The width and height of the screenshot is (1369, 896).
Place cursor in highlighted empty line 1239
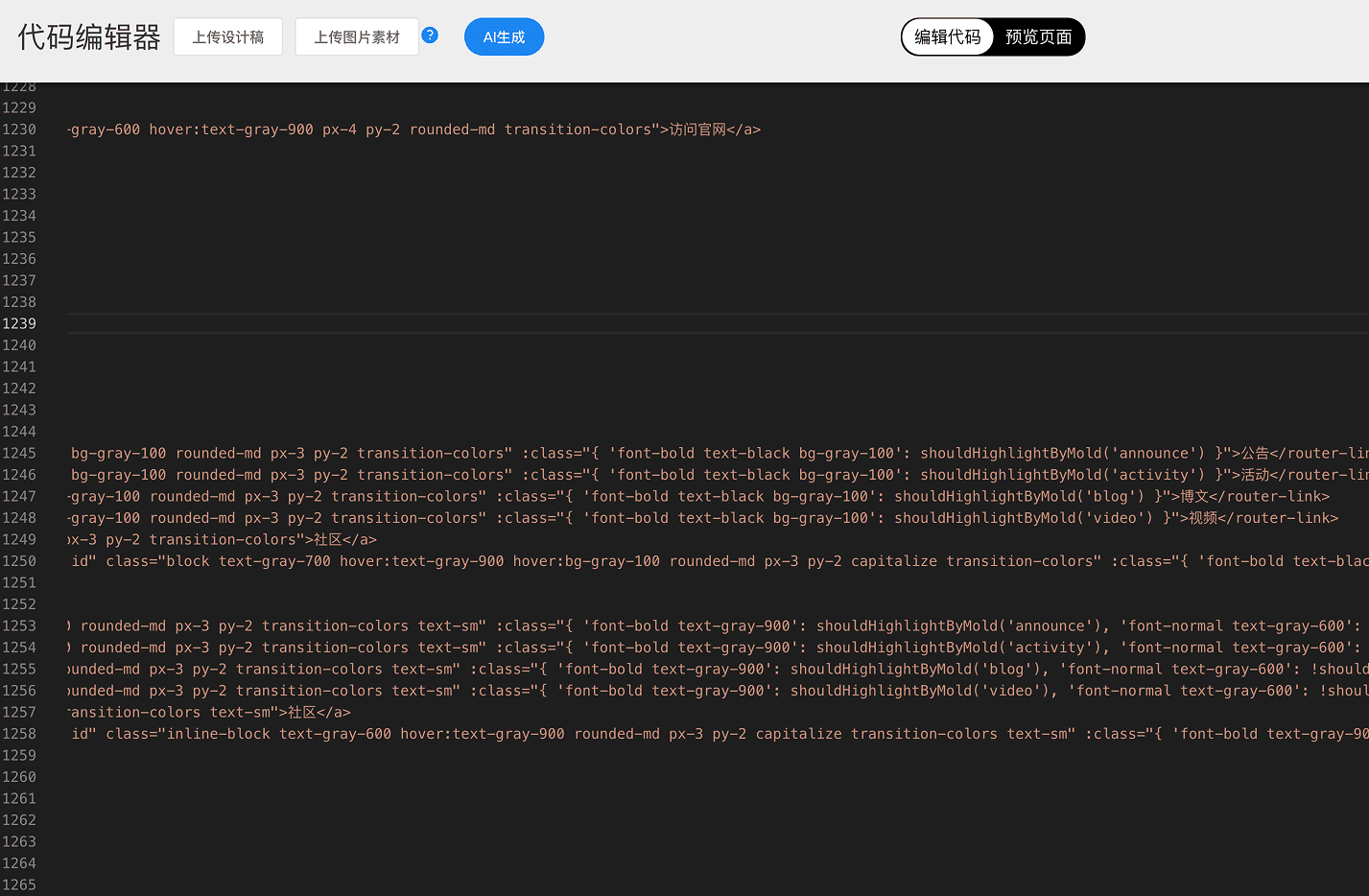672,323
